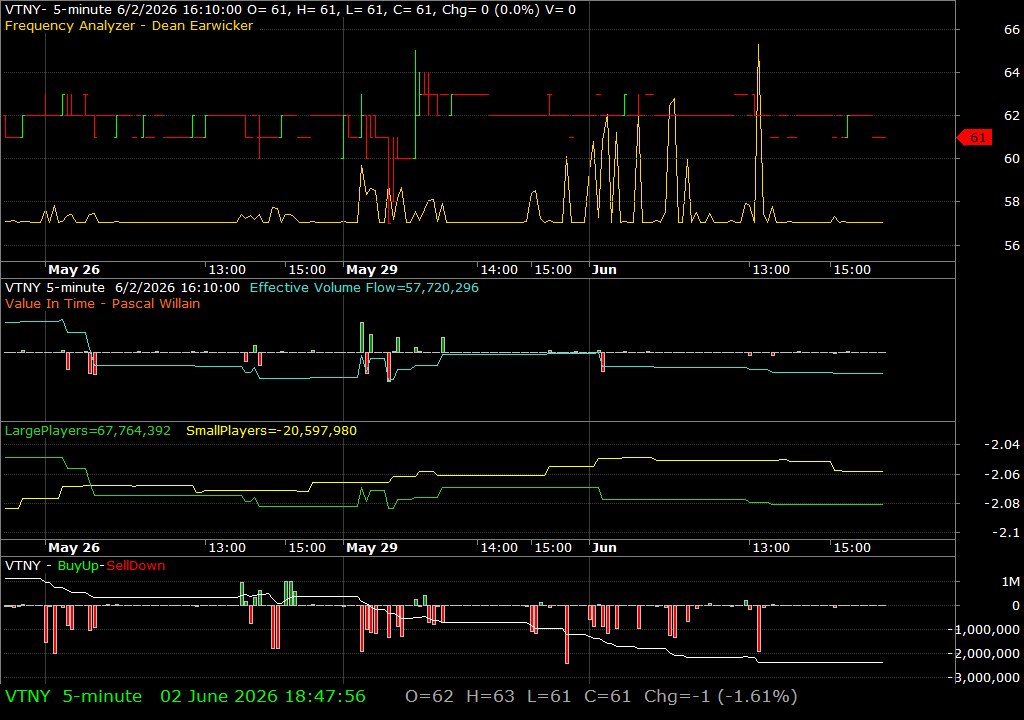
Task: Click 14:00 label in lower time axis
Action: (499, 548)
